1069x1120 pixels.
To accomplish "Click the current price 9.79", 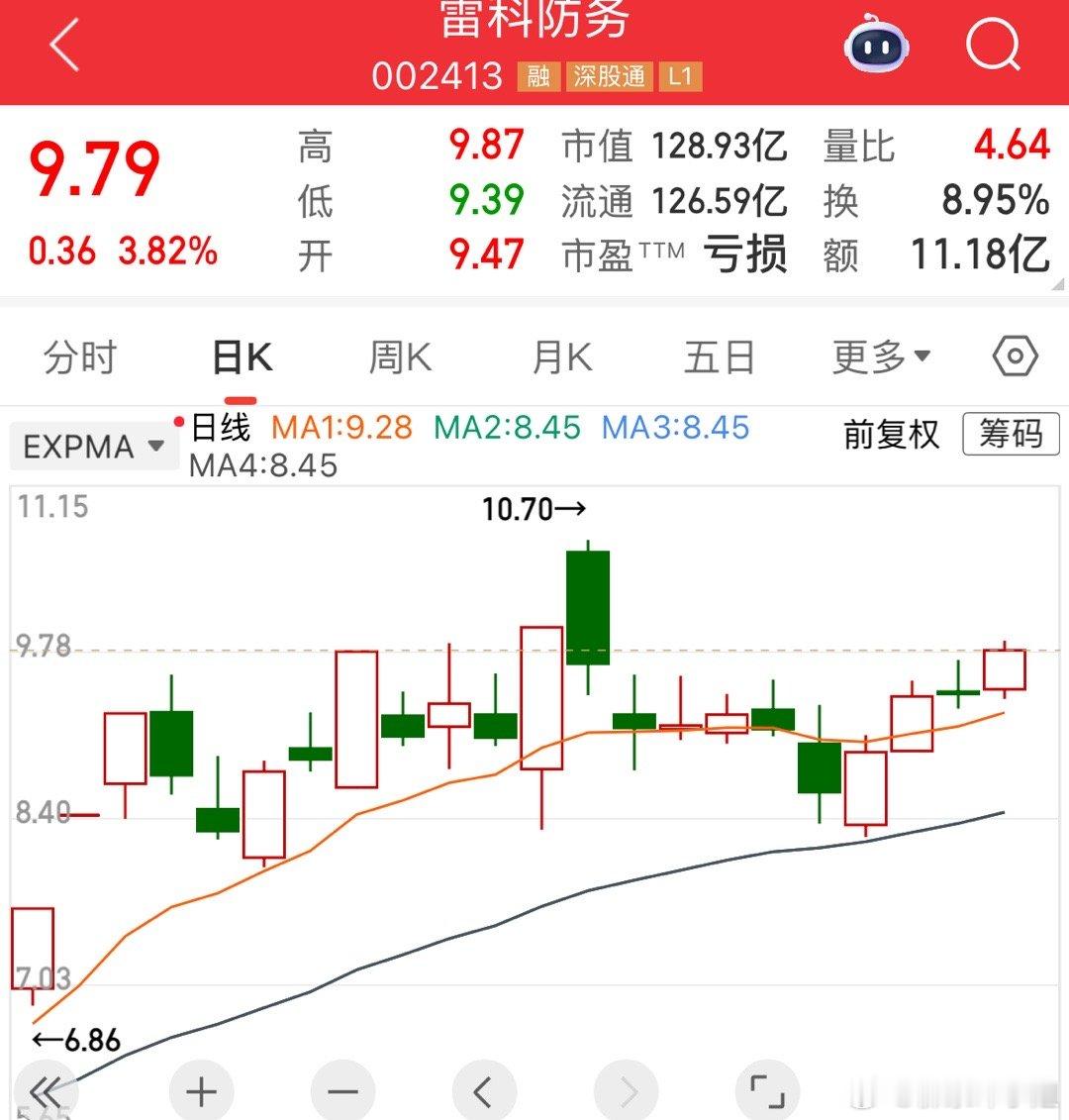I will coord(94,168).
